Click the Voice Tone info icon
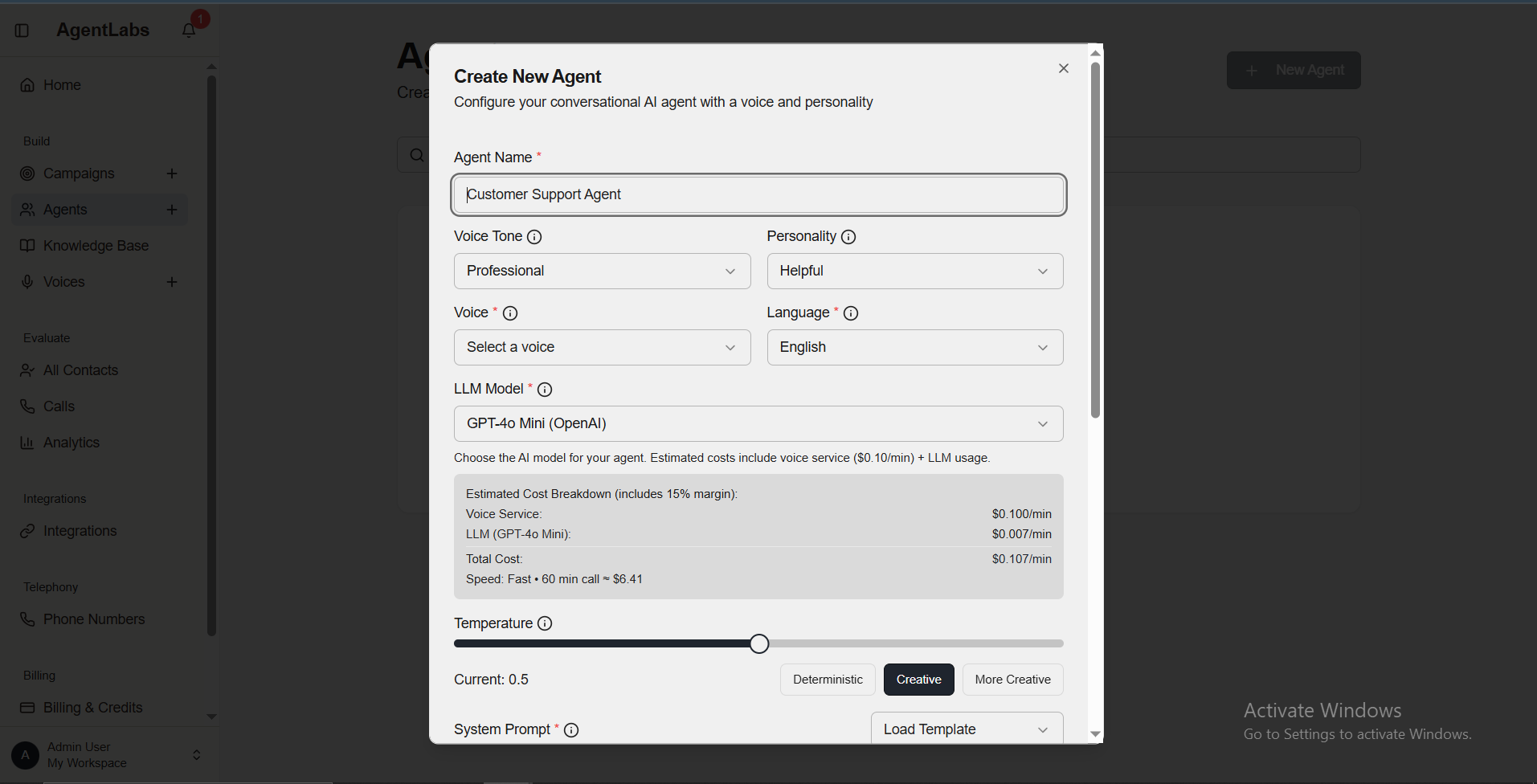This screenshot has height=784, width=1537. tap(534, 236)
